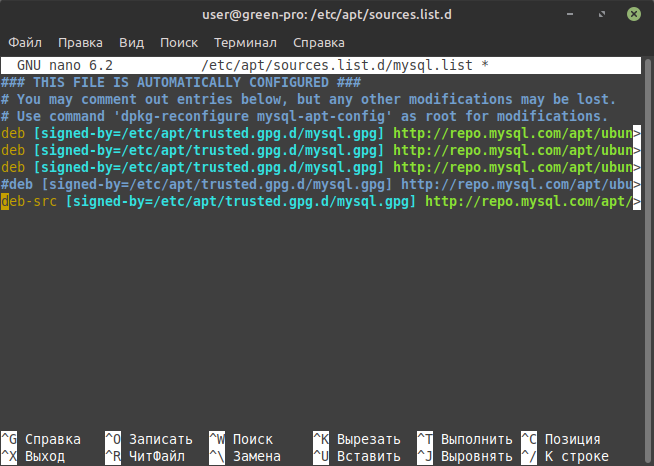This screenshot has height=466, width=654.
Task: Open the Вид menu
Action: (131, 44)
